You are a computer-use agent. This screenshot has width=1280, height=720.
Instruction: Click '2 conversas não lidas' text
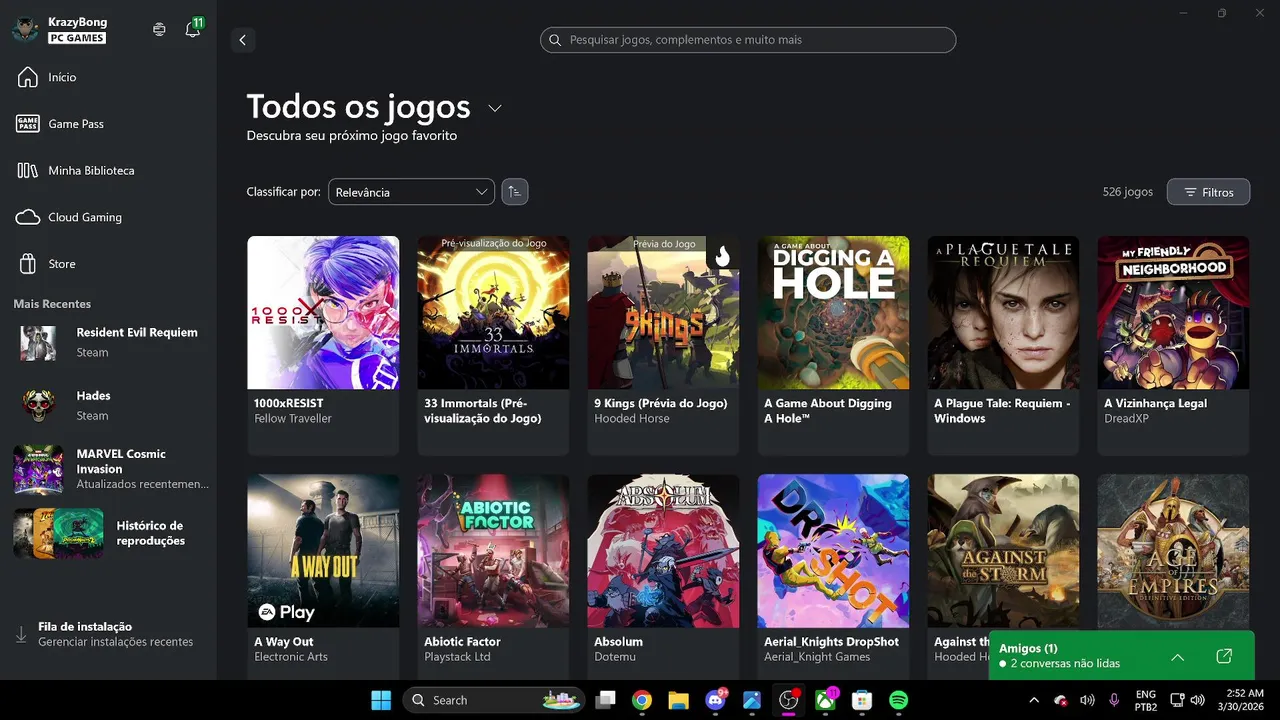click(1065, 664)
